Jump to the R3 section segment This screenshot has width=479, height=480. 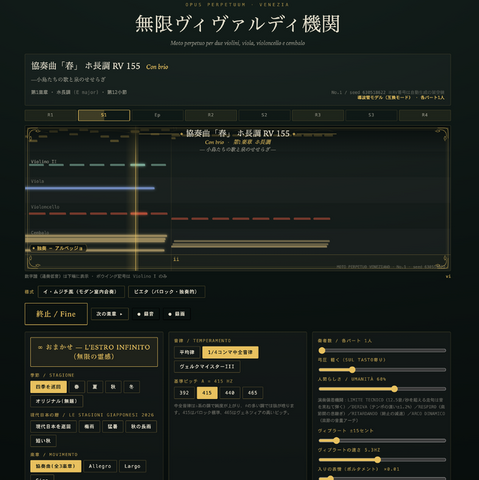pos(318,115)
